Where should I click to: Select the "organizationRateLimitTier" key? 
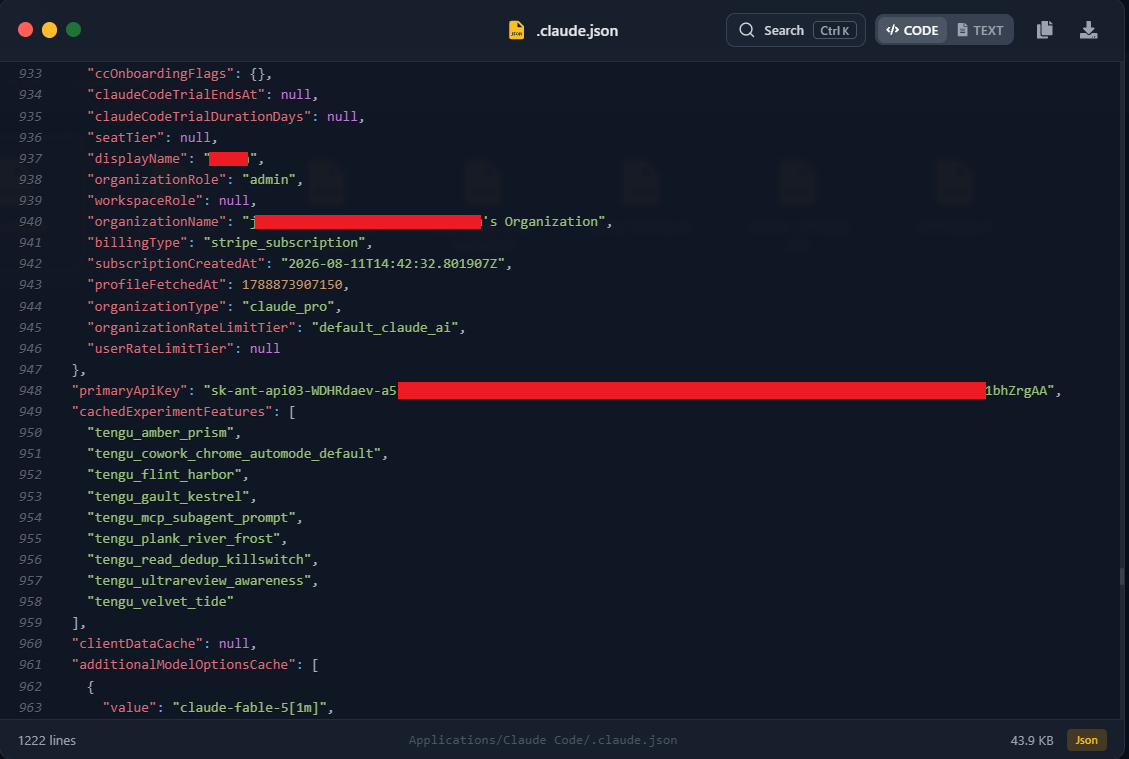tap(192, 327)
